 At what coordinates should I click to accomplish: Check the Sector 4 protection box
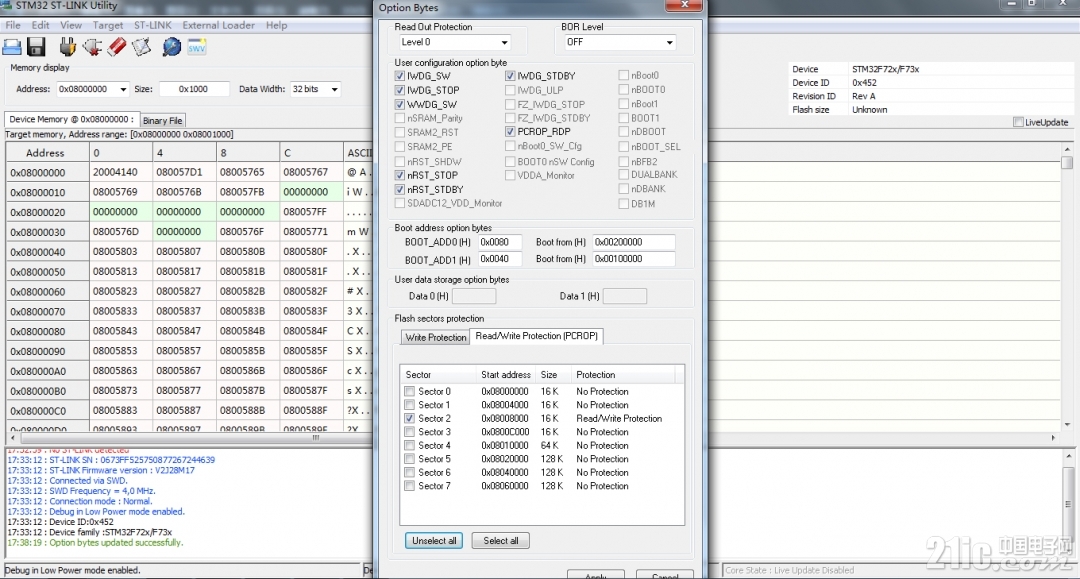click(410, 445)
